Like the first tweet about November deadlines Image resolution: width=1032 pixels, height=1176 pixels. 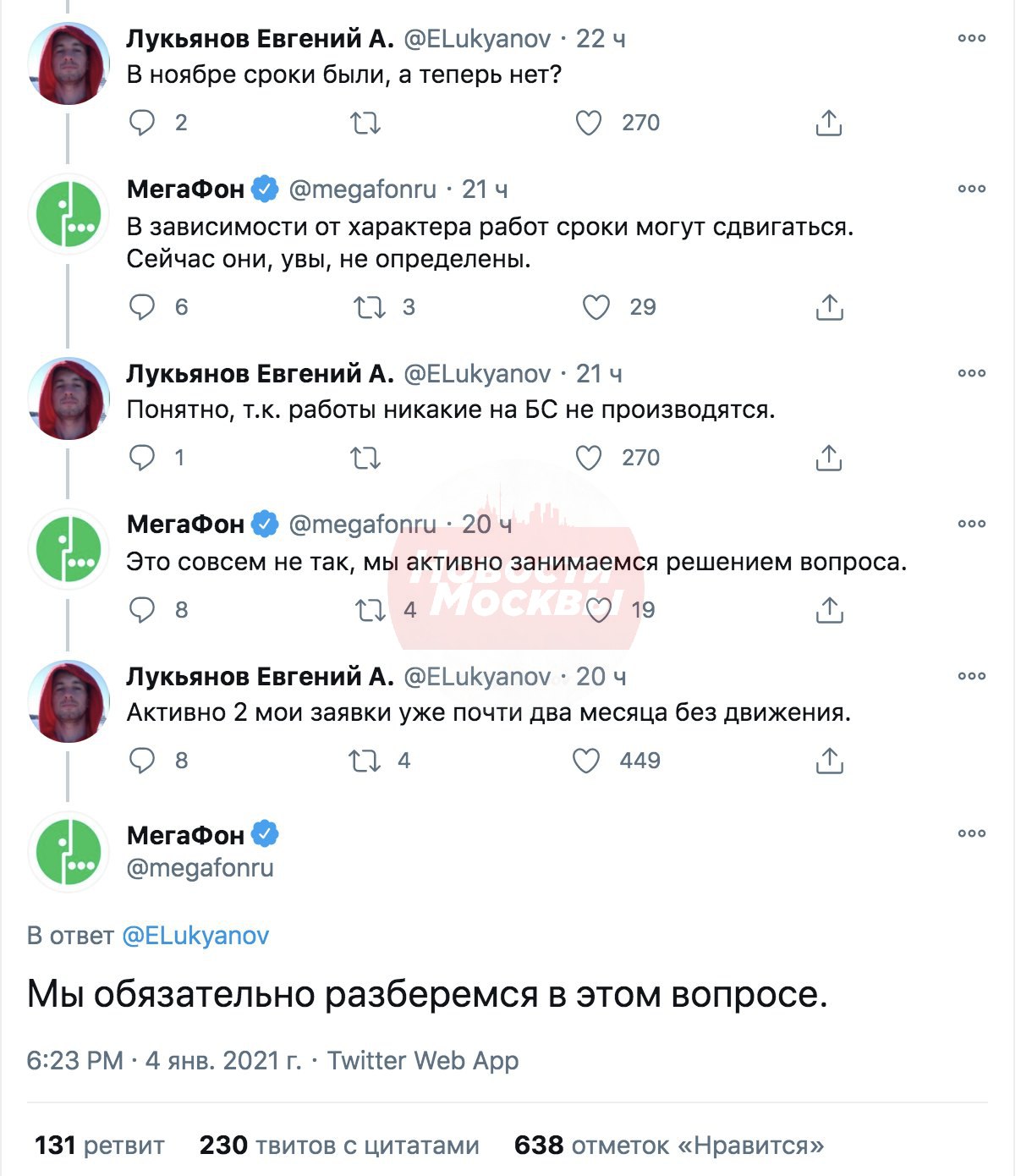click(589, 123)
